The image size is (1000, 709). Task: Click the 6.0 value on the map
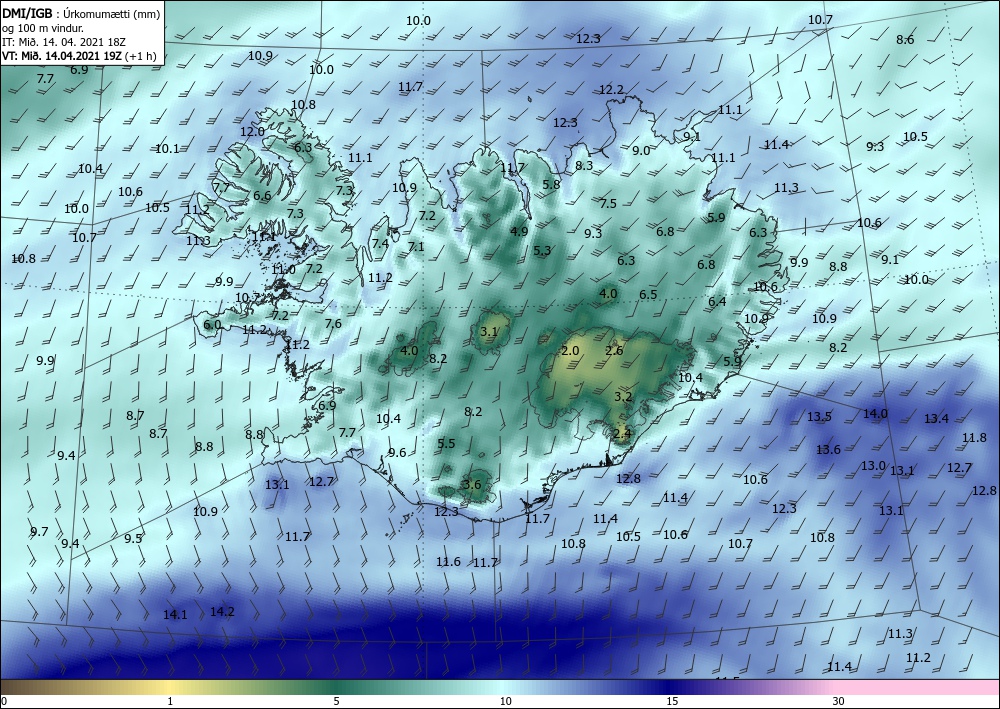coord(212,325)
